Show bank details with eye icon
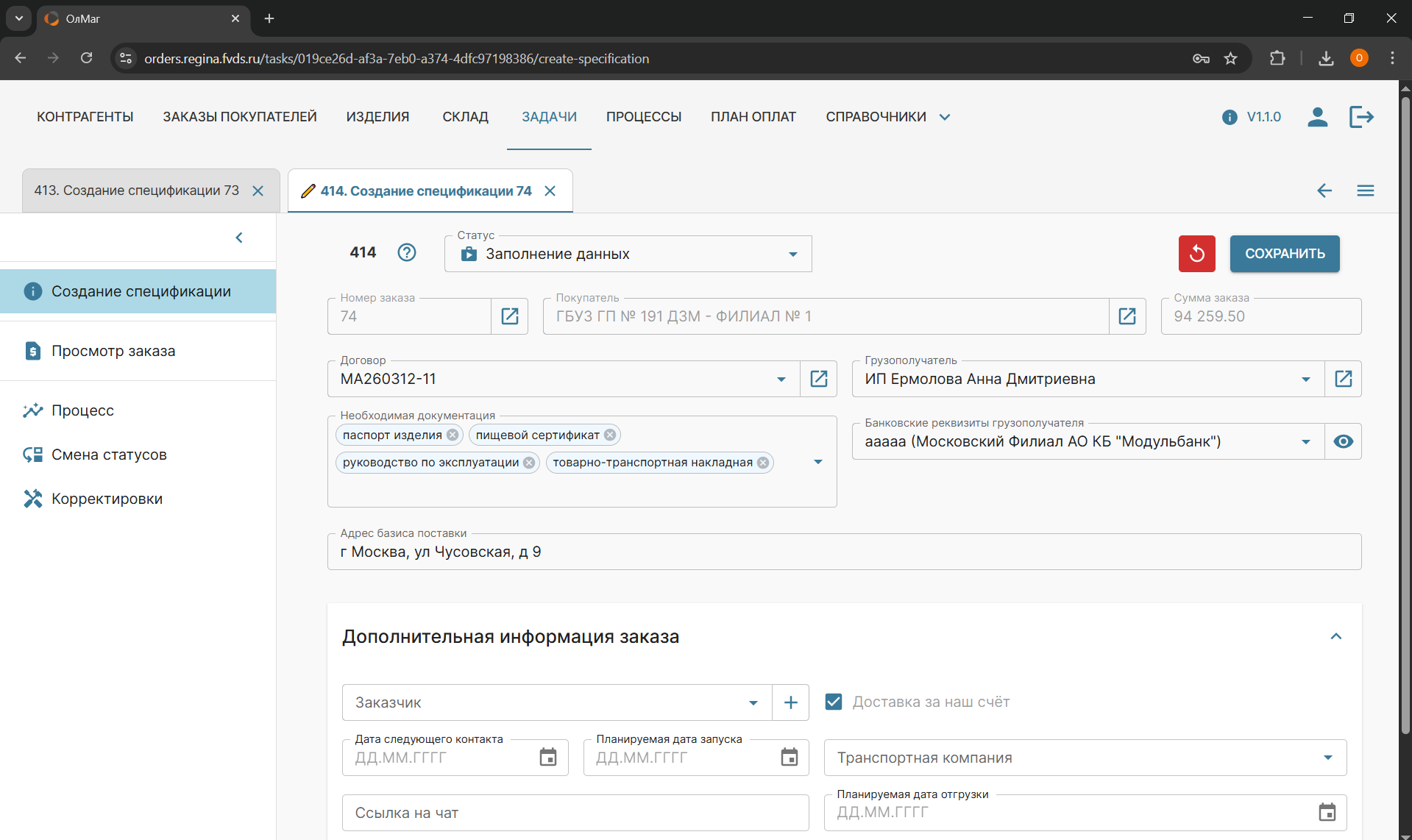 1343,441
